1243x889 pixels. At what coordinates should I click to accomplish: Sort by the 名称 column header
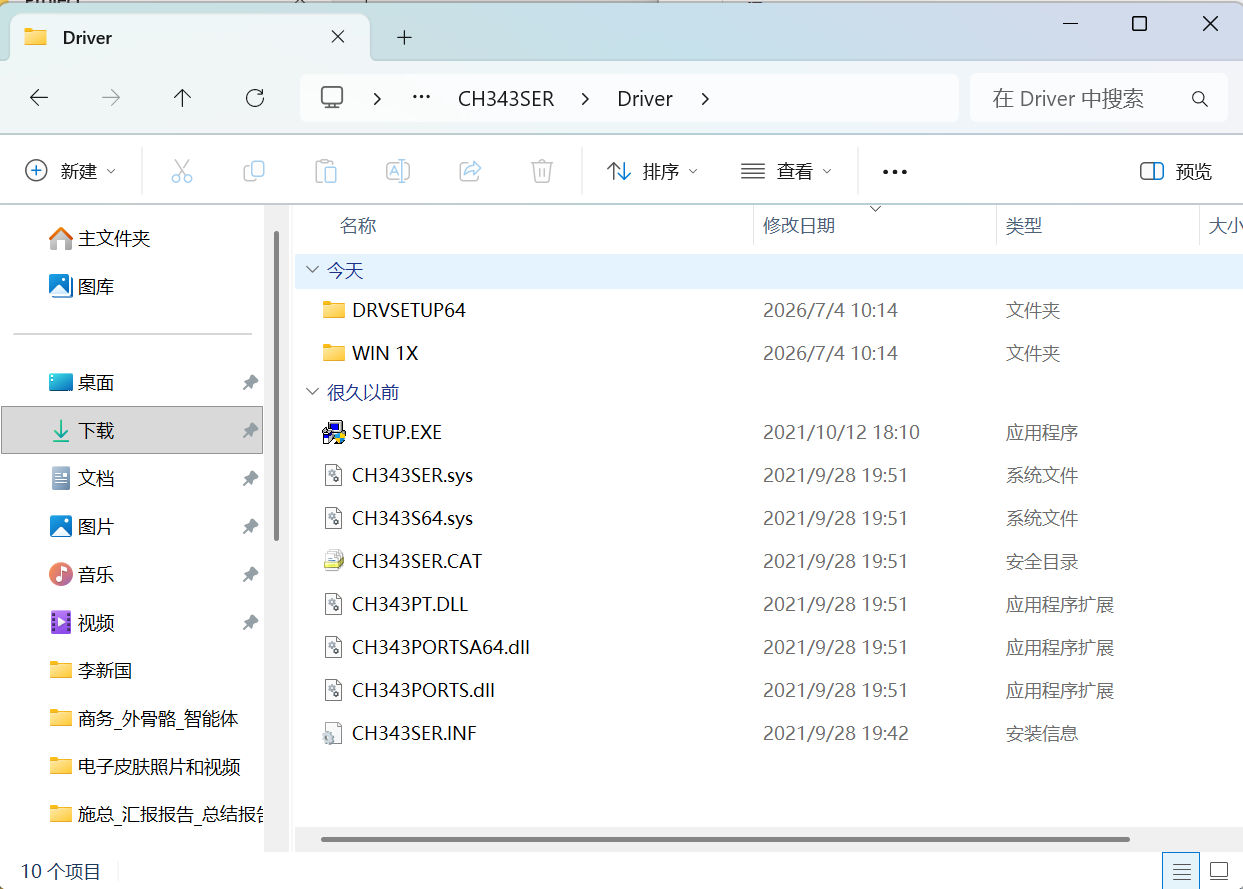358,226
